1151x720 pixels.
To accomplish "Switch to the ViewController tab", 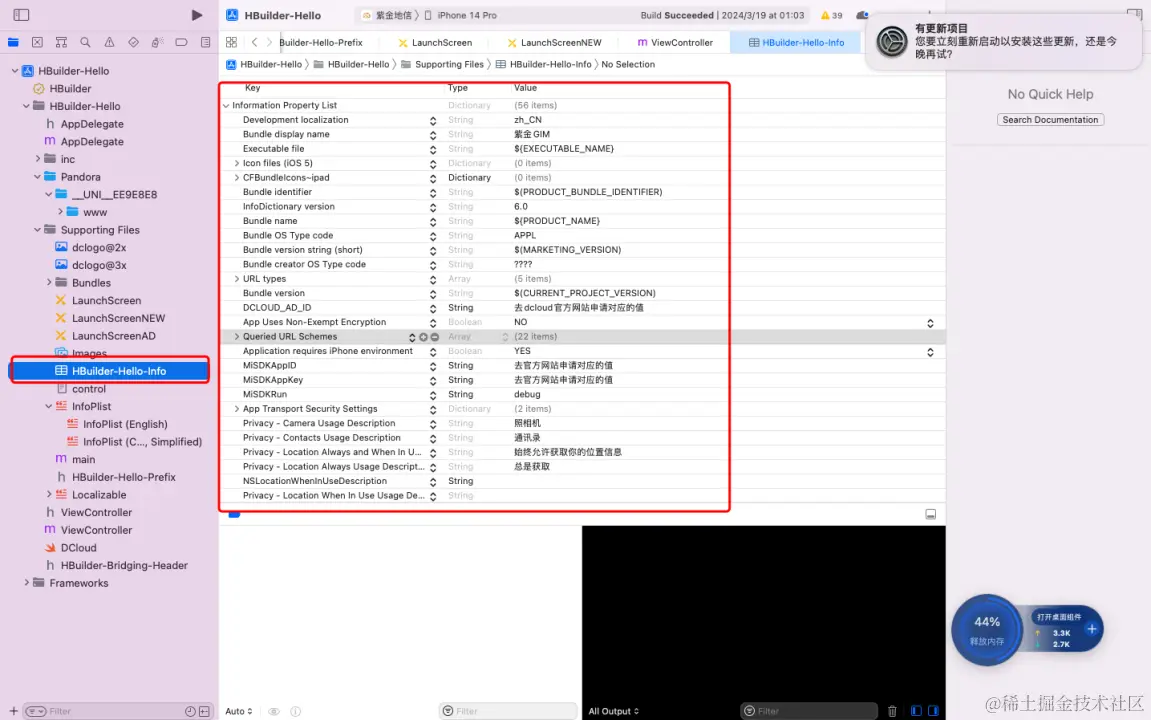I will click(675, 43).
